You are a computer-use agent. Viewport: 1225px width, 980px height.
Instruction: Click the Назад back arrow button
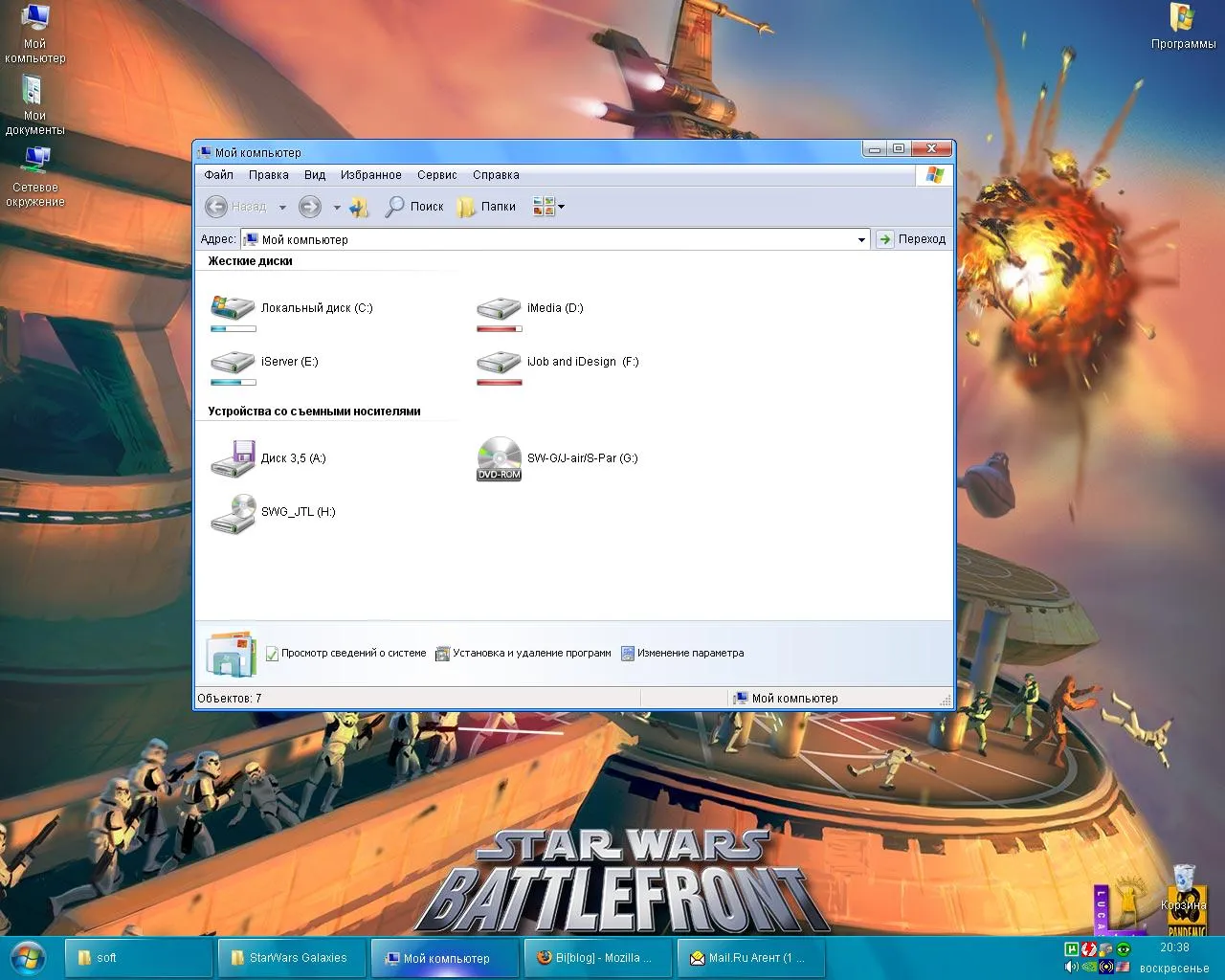[235, 207]
